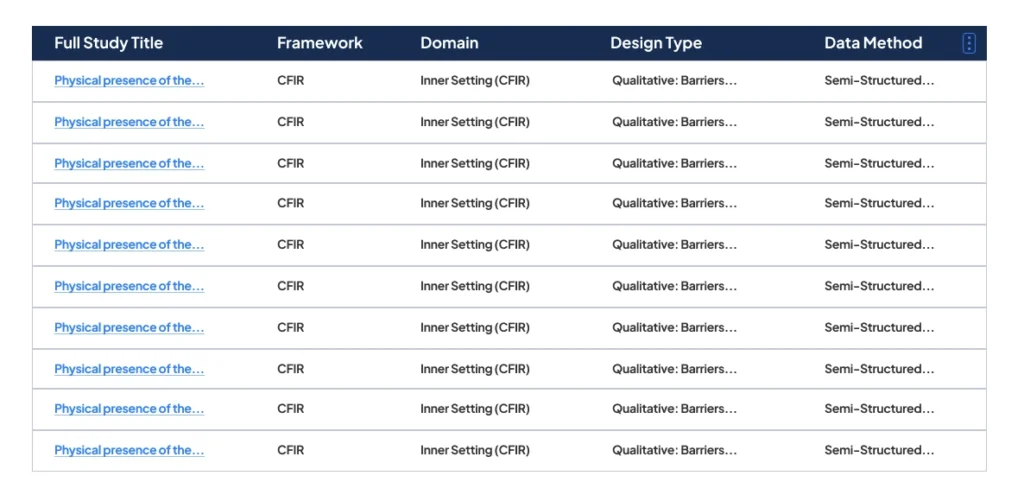Screen dimensions: 1024x501
Task: Open the eighth row's study title link
Action: (x=129, y=369)
